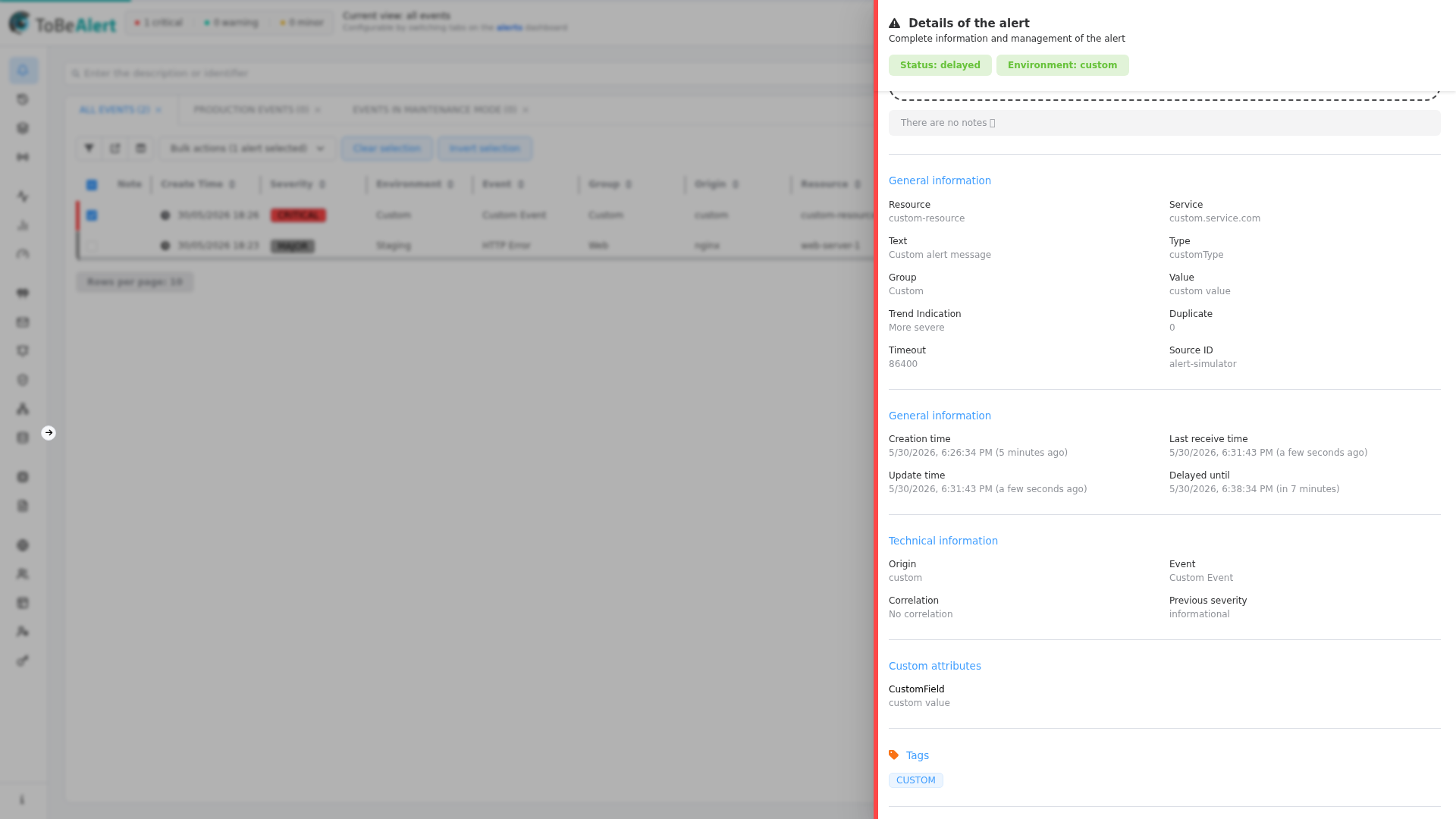Sort by the Severity column

(x=297, y=184)
